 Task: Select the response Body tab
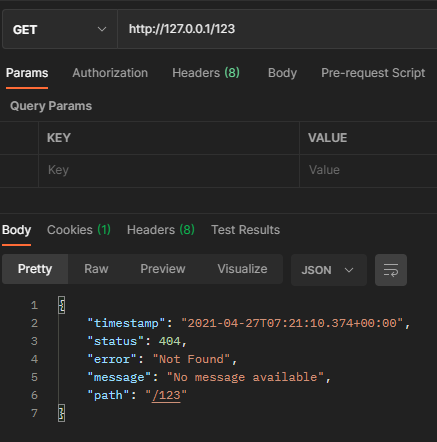tap(16, 230)
